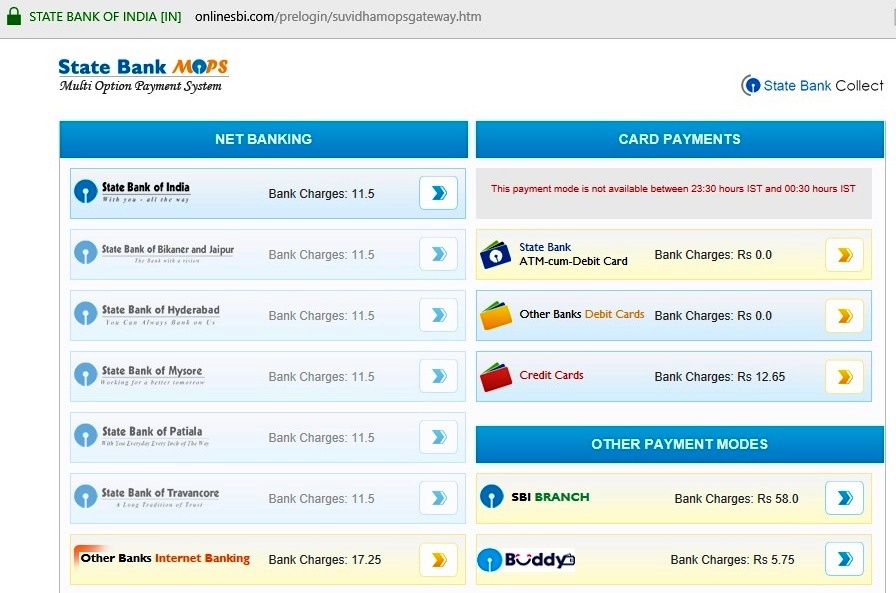896x593 pixels.
Task: Click the SBI Branch round logo icon
Action: tap(491, 496)
